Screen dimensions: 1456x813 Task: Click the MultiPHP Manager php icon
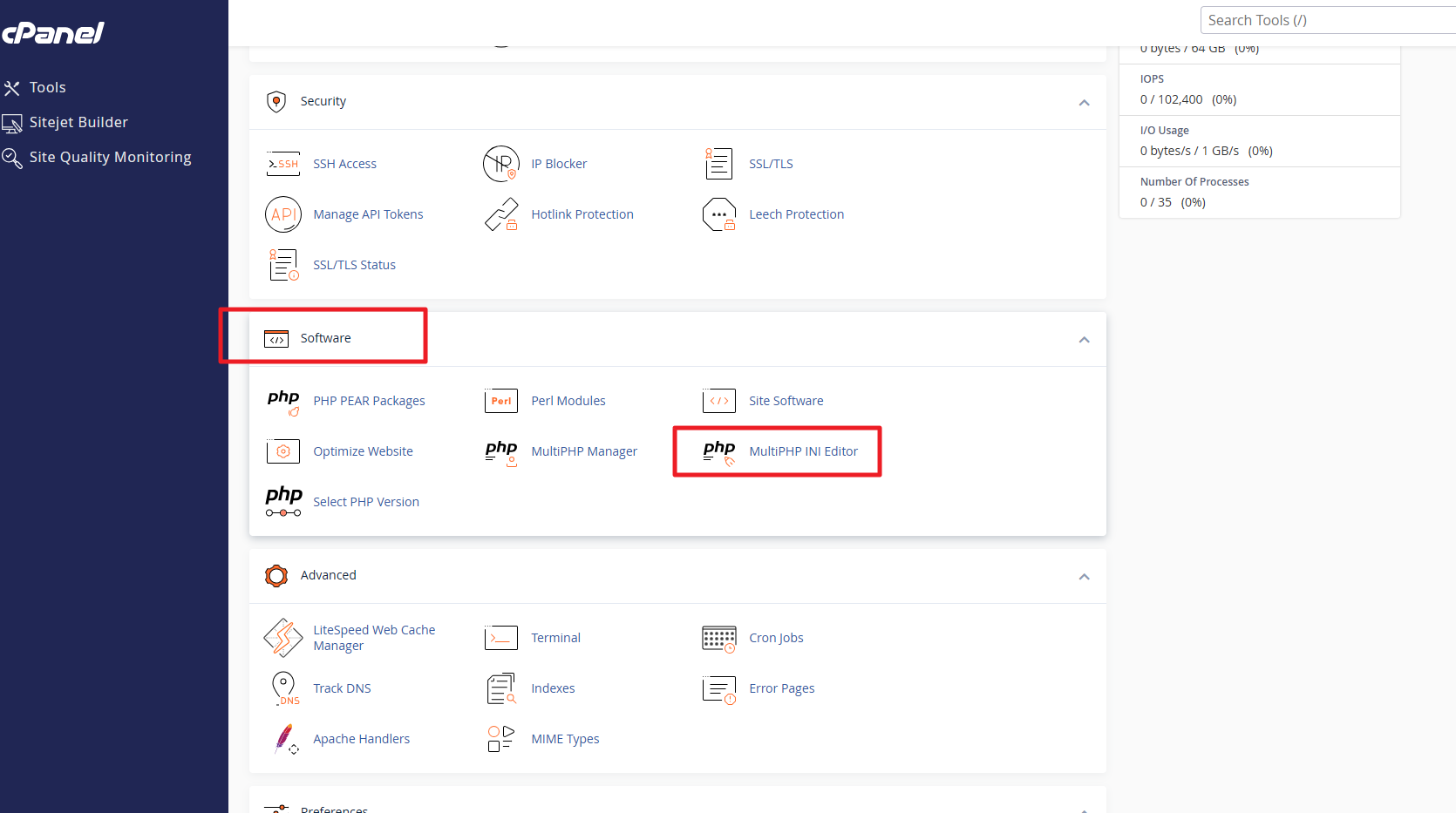(501, 452)
